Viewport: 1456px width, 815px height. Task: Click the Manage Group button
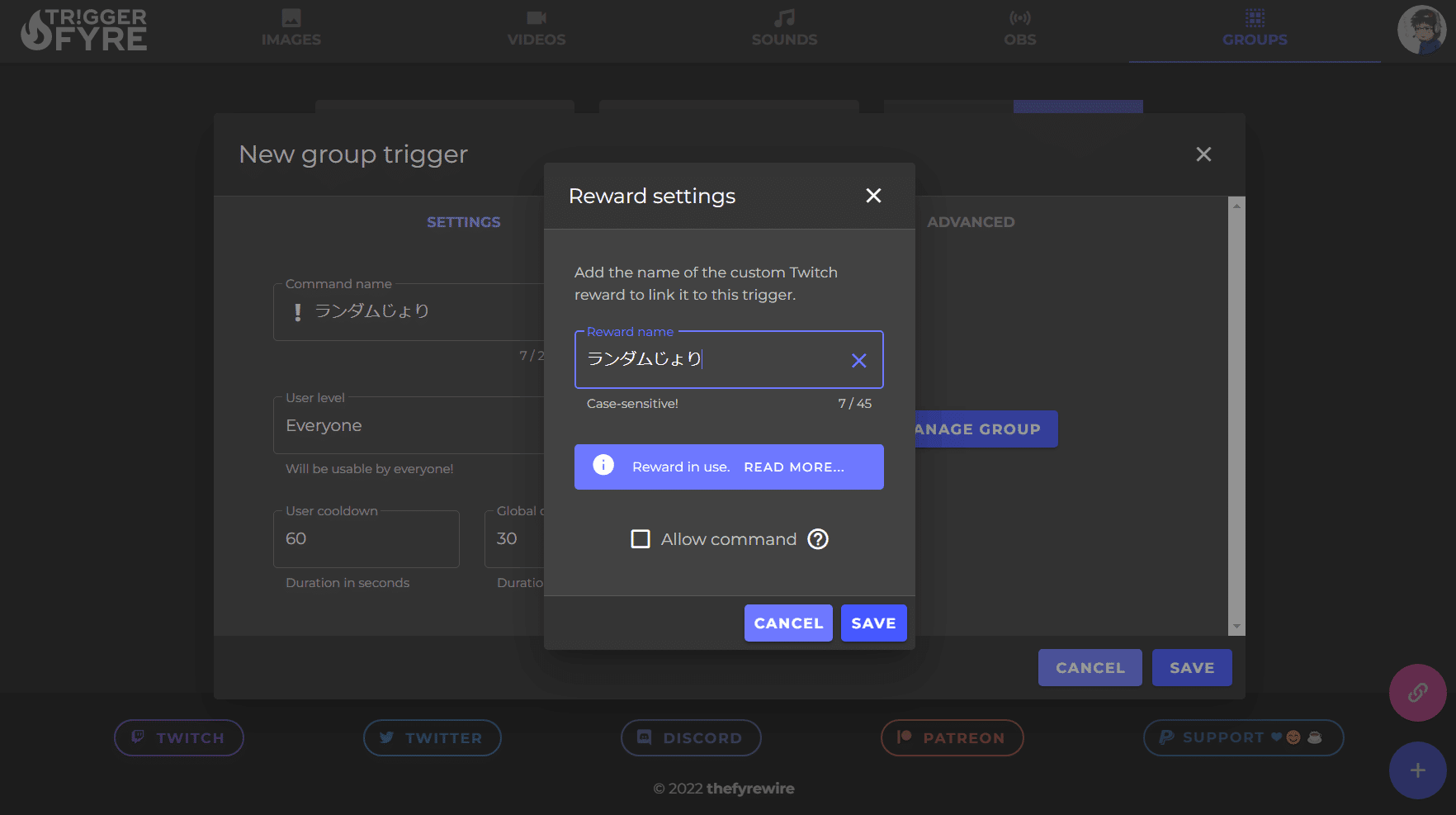[986, 429]
